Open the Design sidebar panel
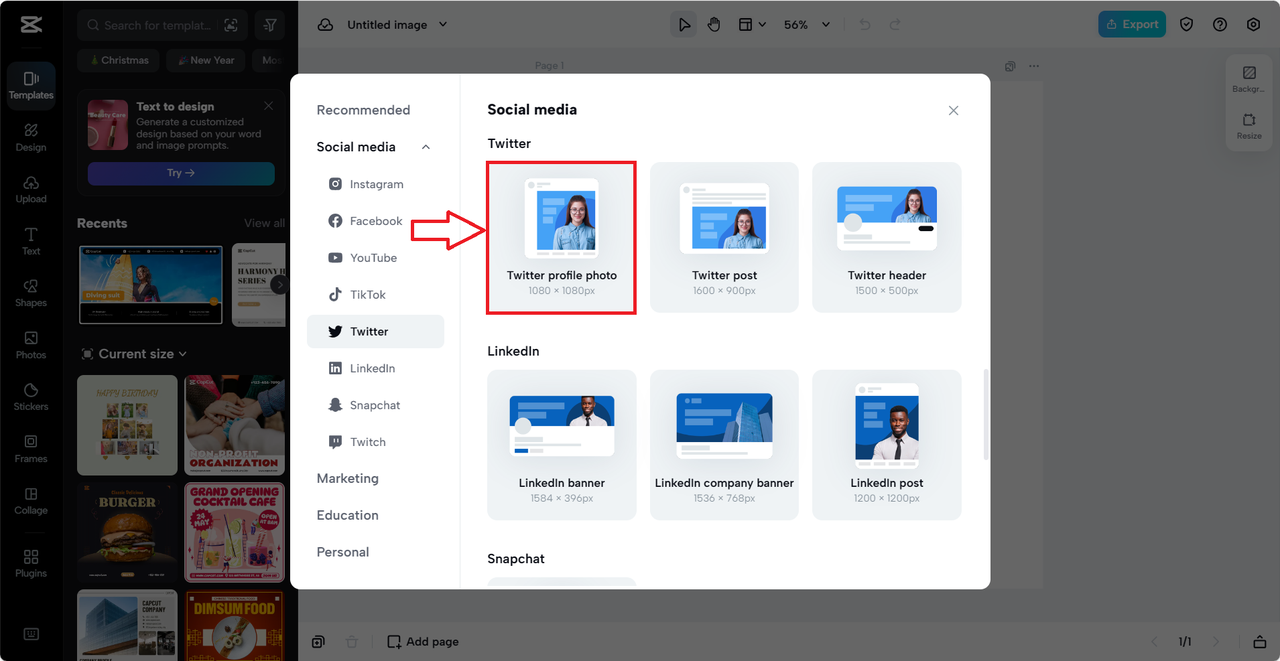 31,137
